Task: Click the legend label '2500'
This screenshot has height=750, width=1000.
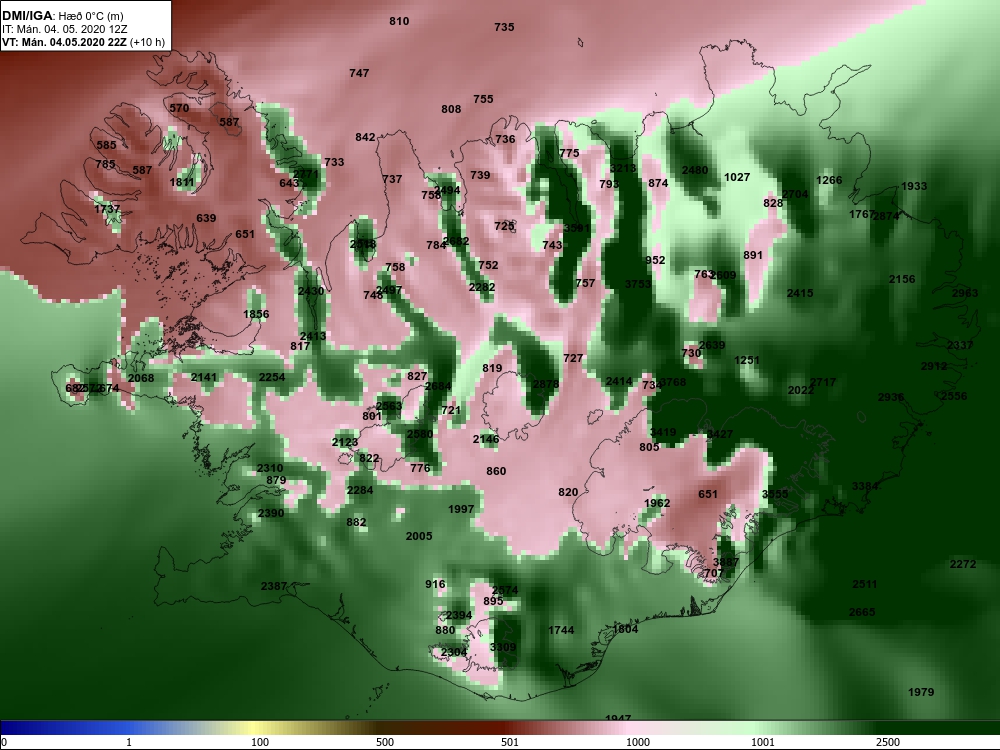Action: pos(888,742)
